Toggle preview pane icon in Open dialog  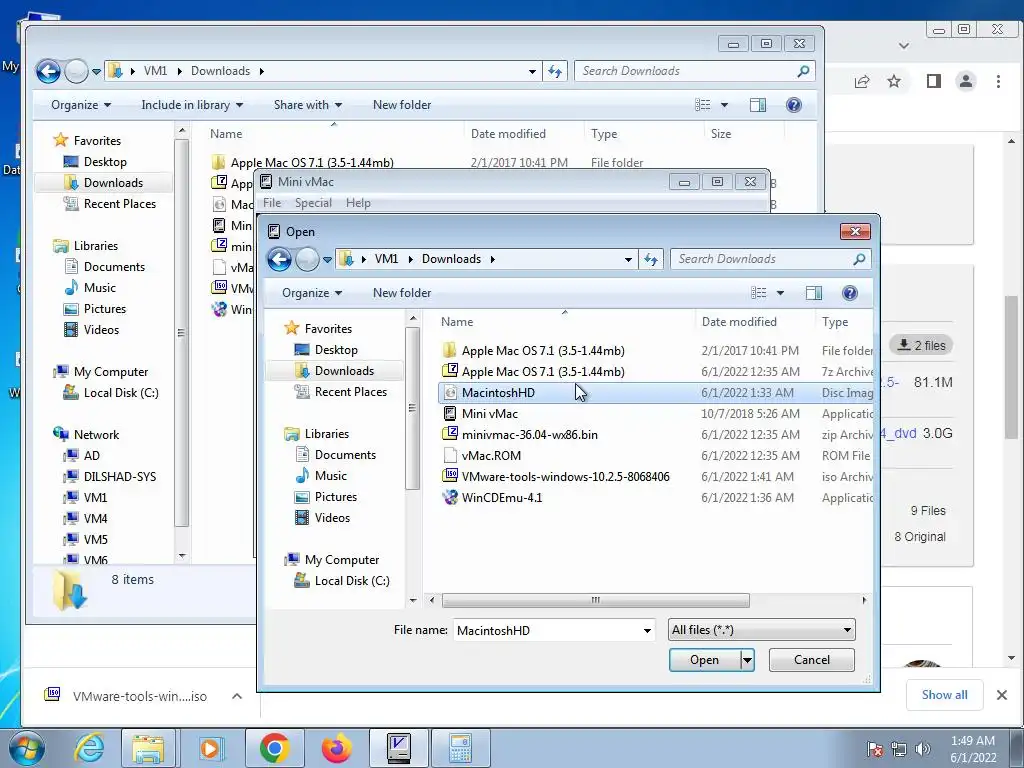813,293
